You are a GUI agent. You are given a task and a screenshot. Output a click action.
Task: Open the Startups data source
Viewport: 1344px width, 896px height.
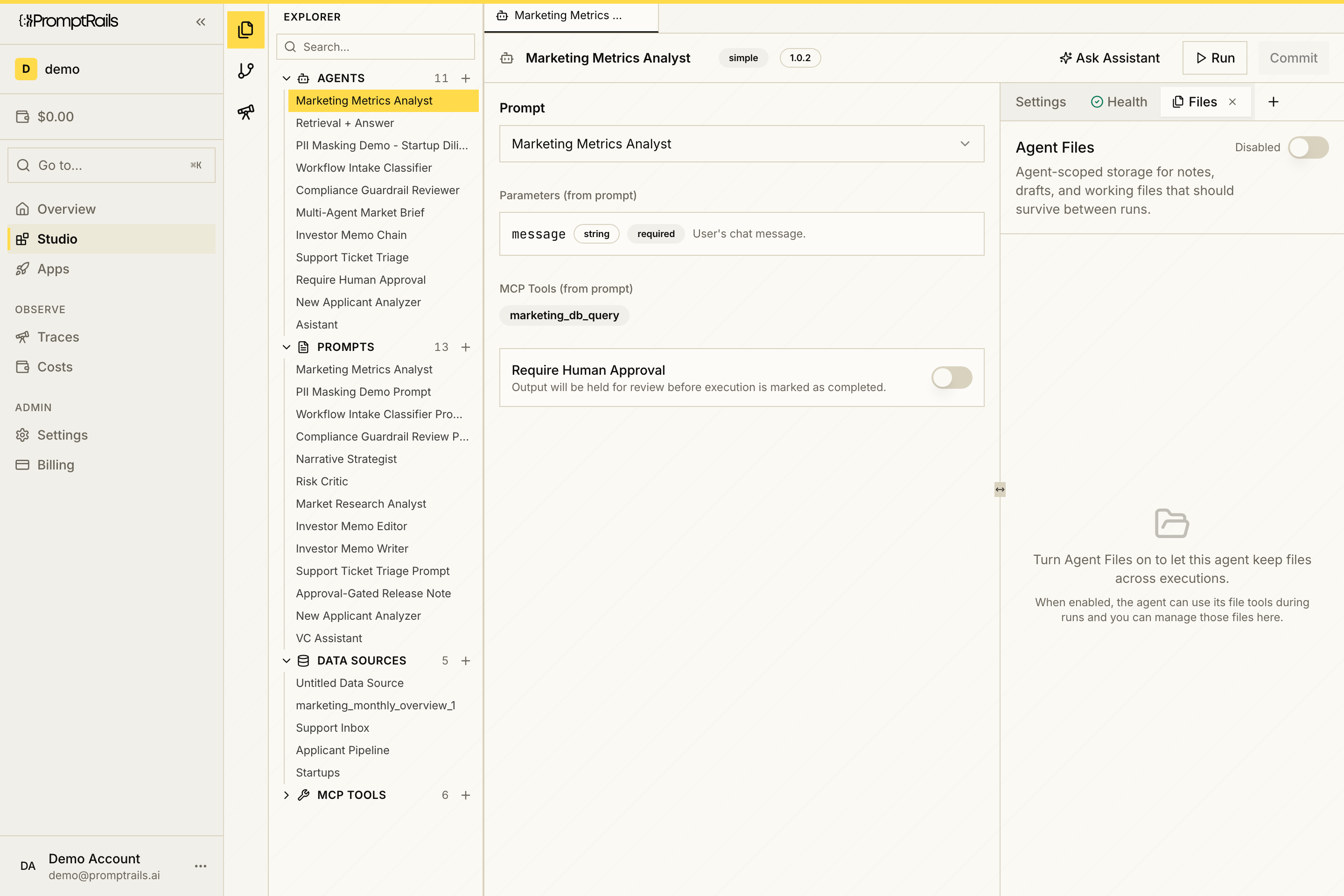click(383, 773)
